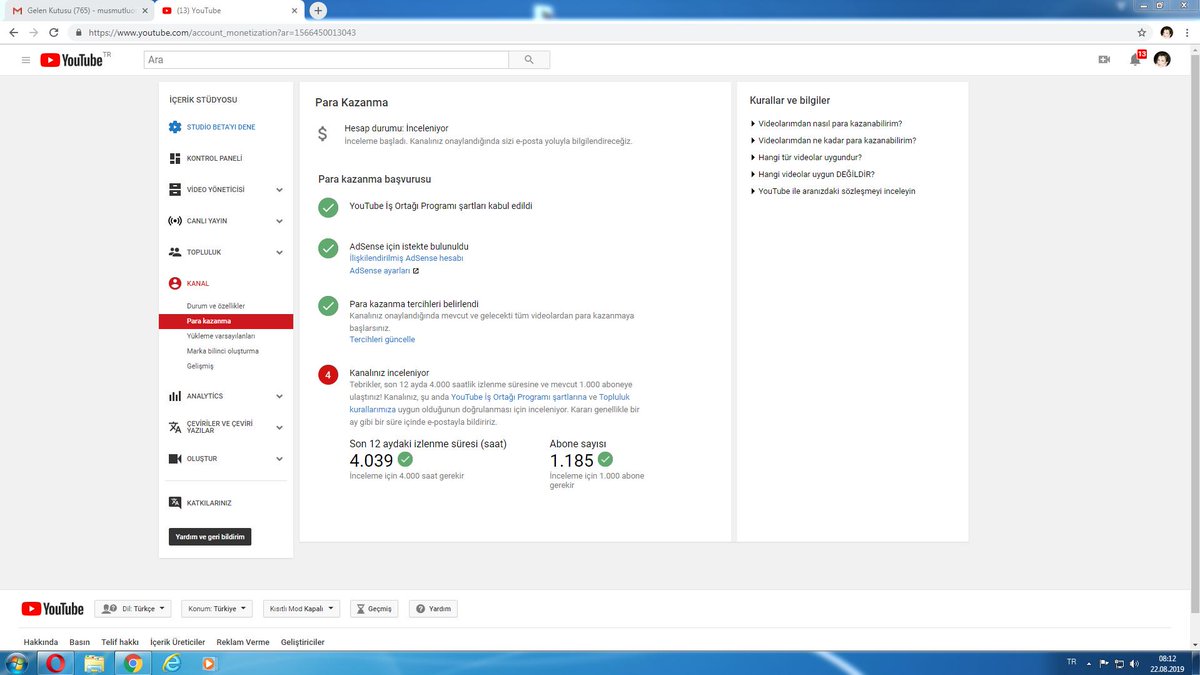Click the search magnifier button
The width and height of the screenshot is (1200, 675).
(529, 60)
